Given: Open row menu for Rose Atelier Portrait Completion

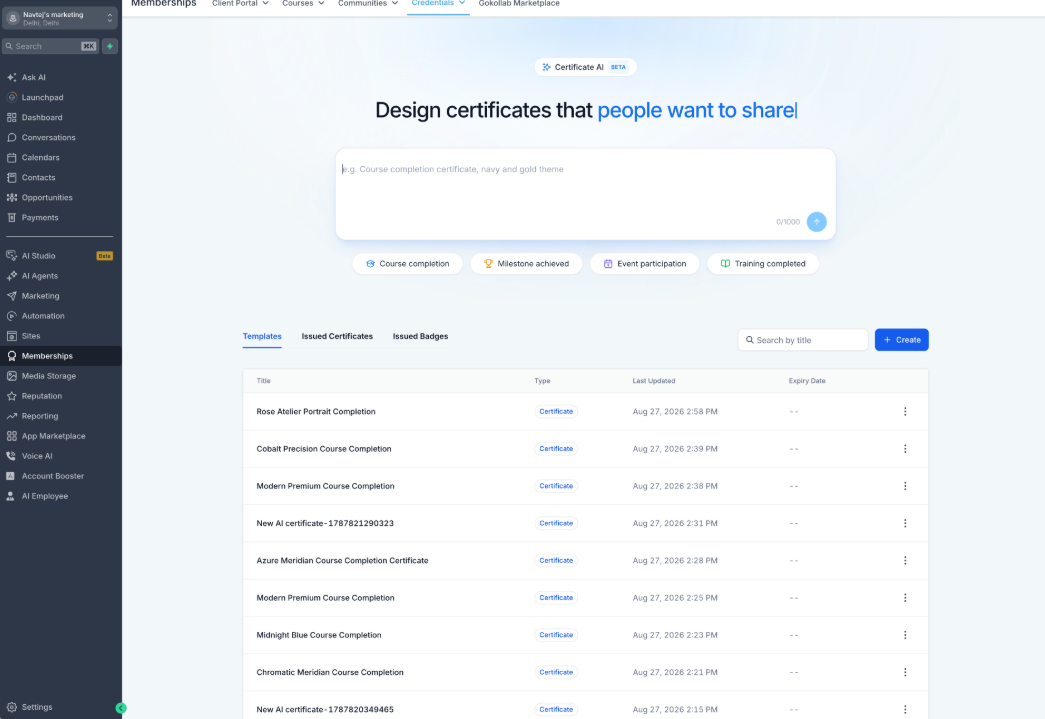Looking at the screenshot, I should pyautogui.click(x=905, y=412).
